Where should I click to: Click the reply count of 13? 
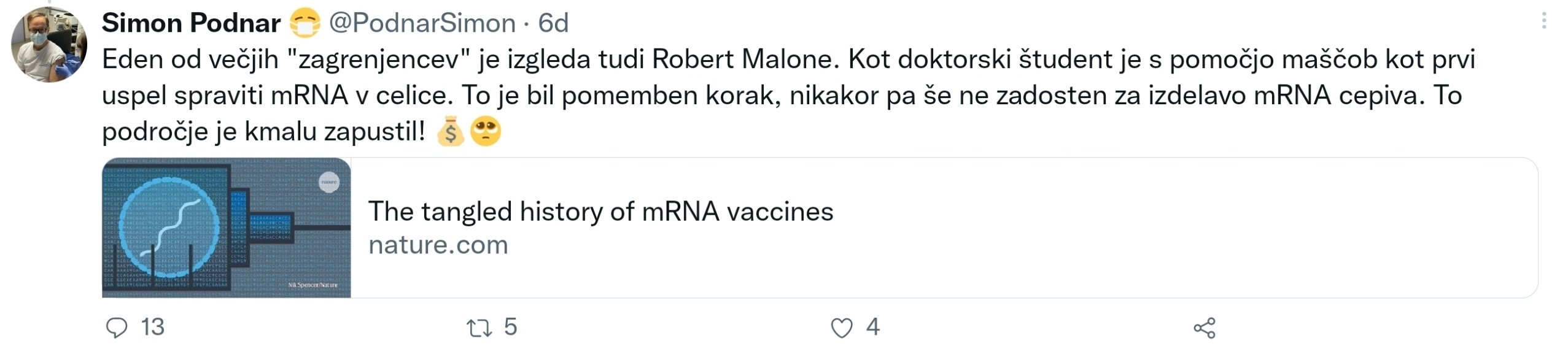pyautogui.click(x=153, y=327)
